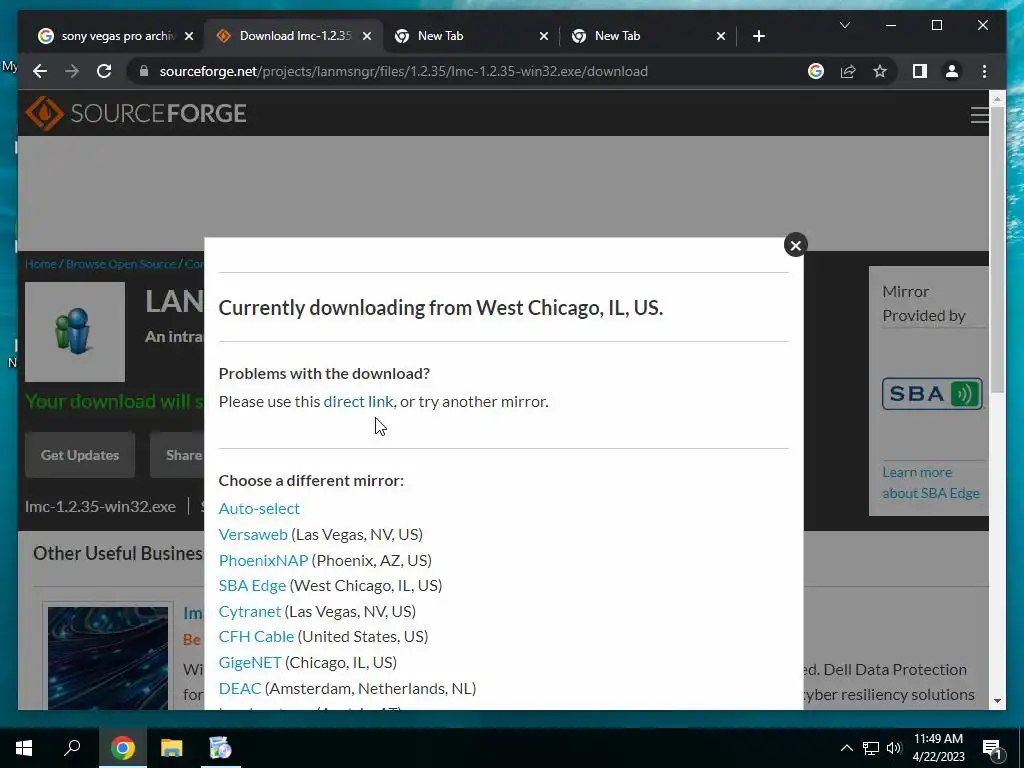Click the blue abstract ad thumbnail

[x=108, y=658]
